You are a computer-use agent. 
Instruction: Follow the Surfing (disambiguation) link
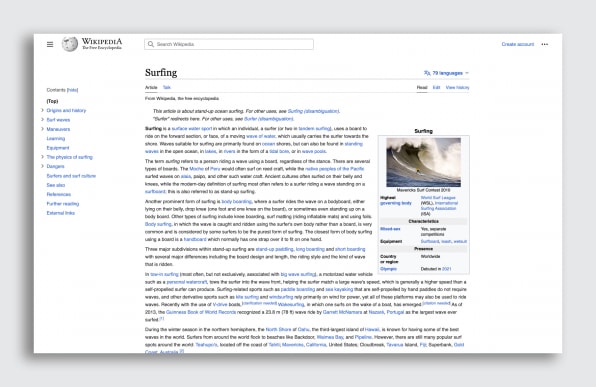[x=313, y=111]
